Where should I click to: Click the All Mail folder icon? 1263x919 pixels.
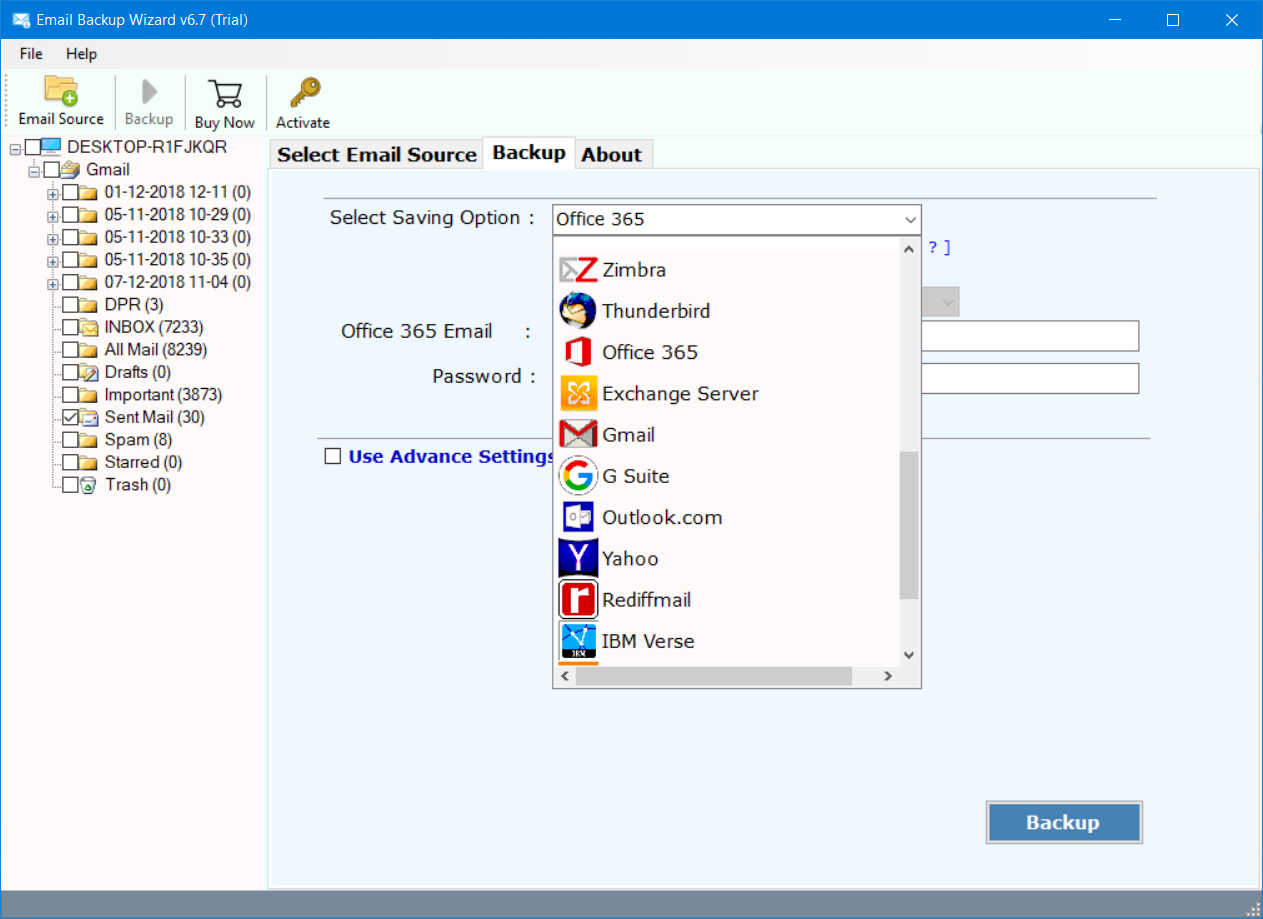pos(90,350)
